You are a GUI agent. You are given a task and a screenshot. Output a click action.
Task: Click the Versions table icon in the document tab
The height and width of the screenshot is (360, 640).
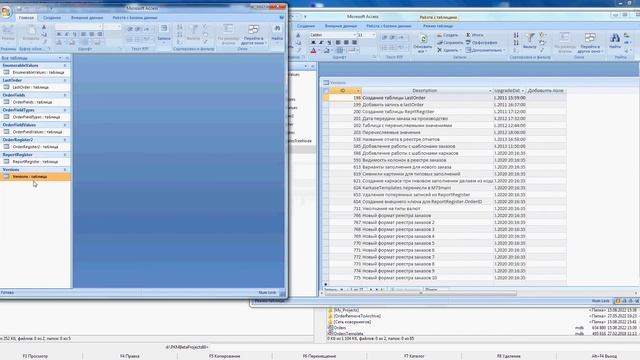point(326,82)
